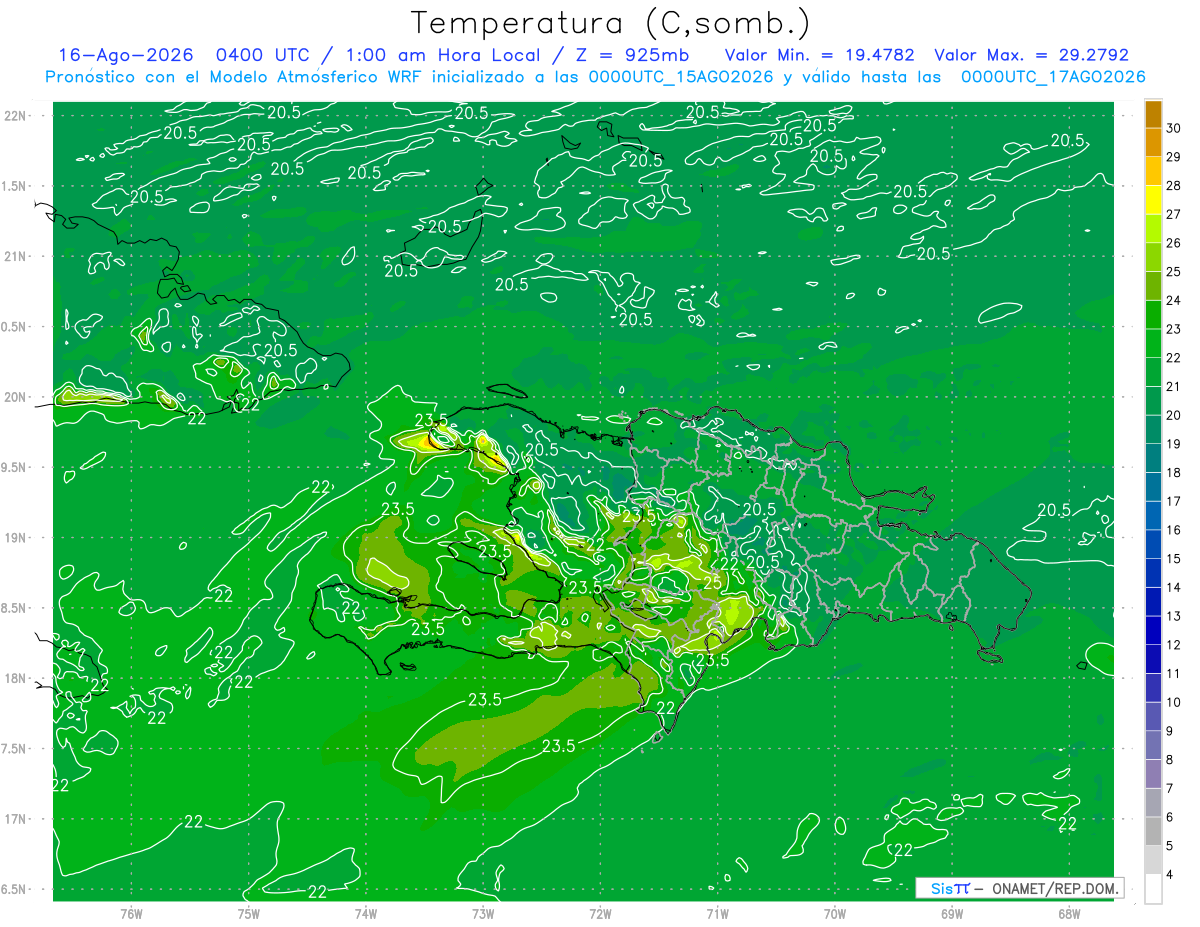Click the '25' colorbar scale label
This screenshot has height=927, width=1200.
tap(1174, 272)
